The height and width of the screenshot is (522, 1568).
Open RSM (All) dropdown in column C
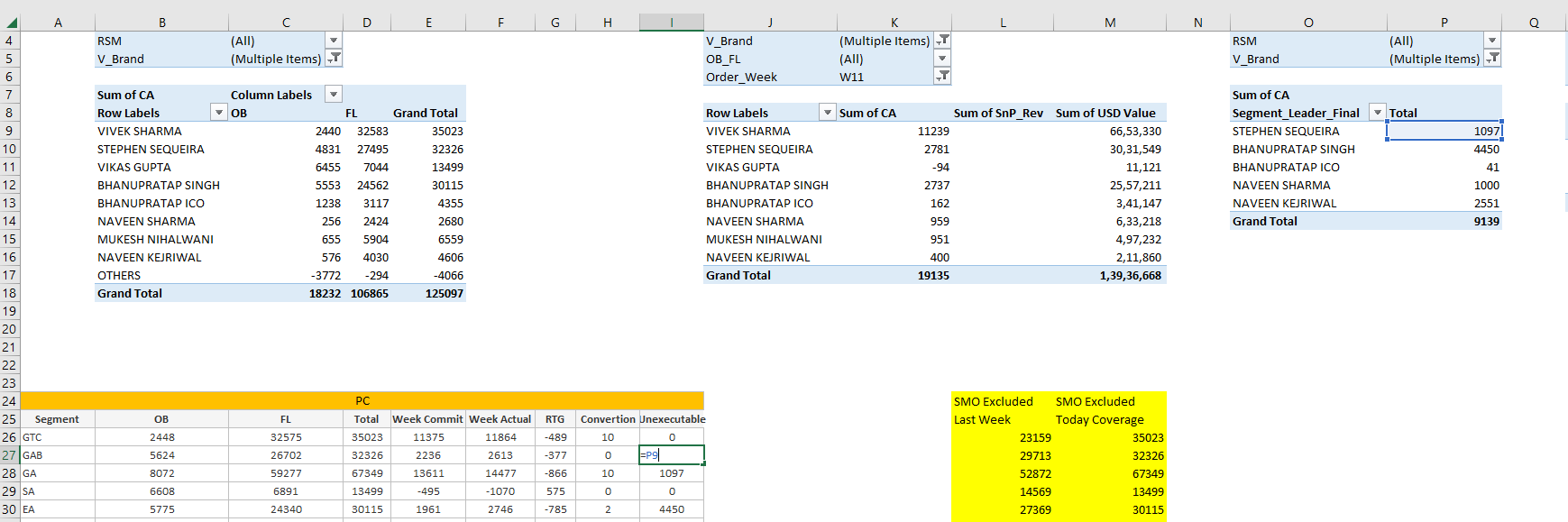click(334, 41)
